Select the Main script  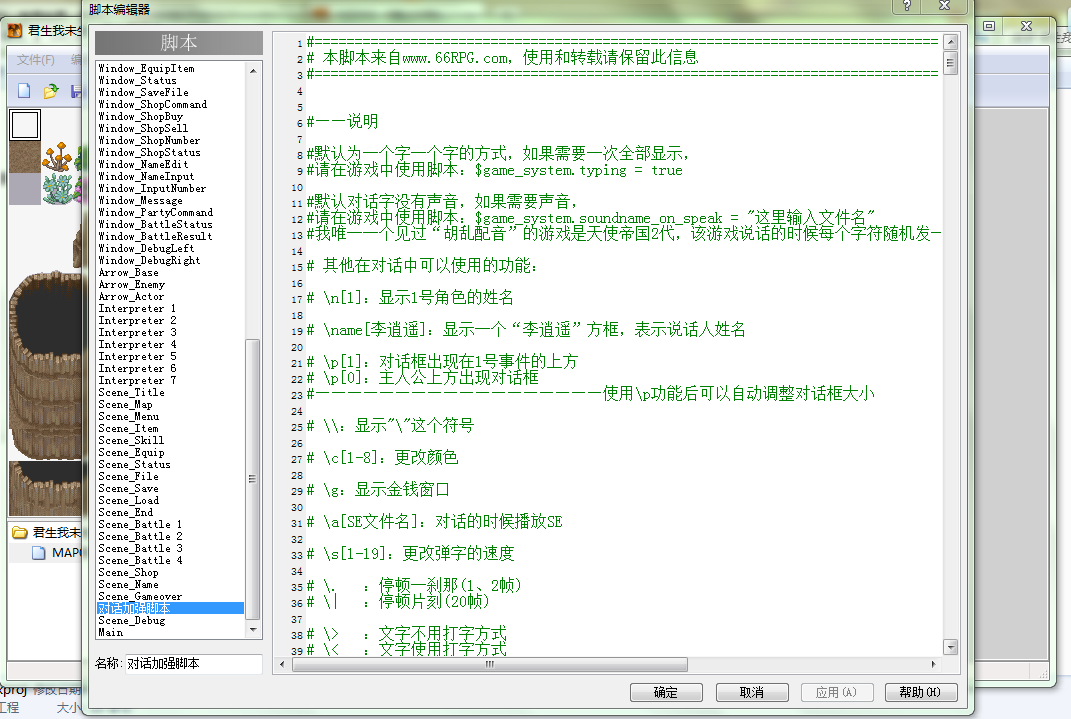(x=111, y=632)
